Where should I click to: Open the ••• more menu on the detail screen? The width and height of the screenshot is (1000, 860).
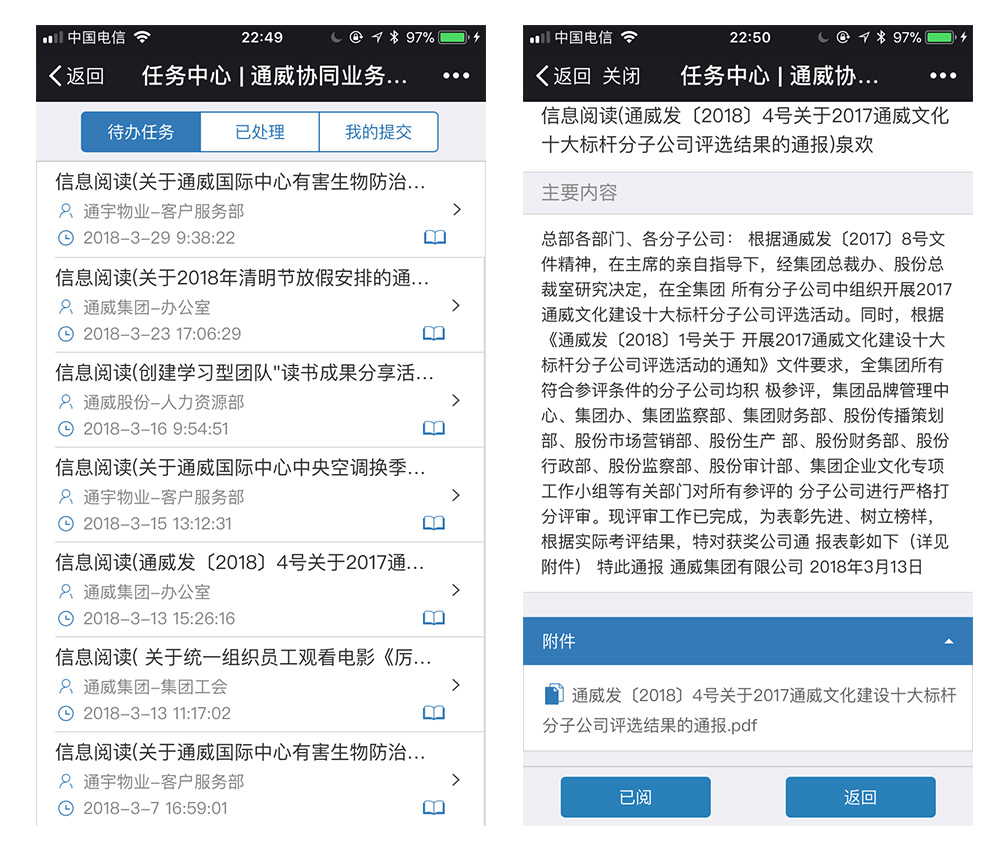click(x=943, y=76)
